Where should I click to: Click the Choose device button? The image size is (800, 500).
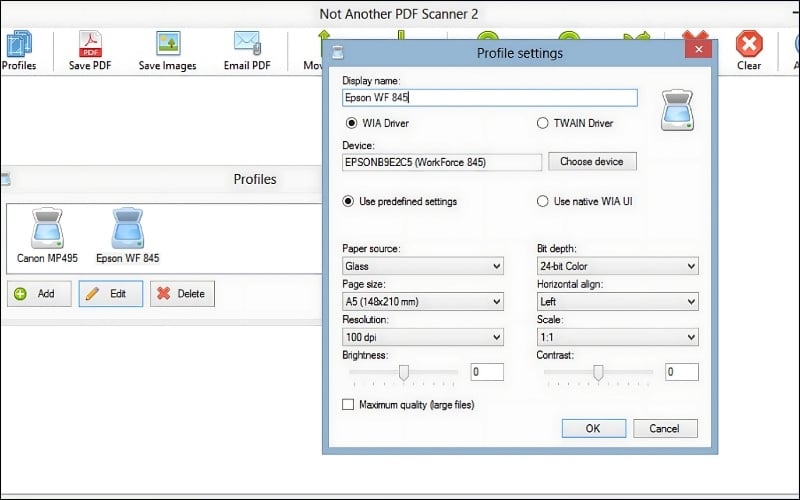coord(592,162)
